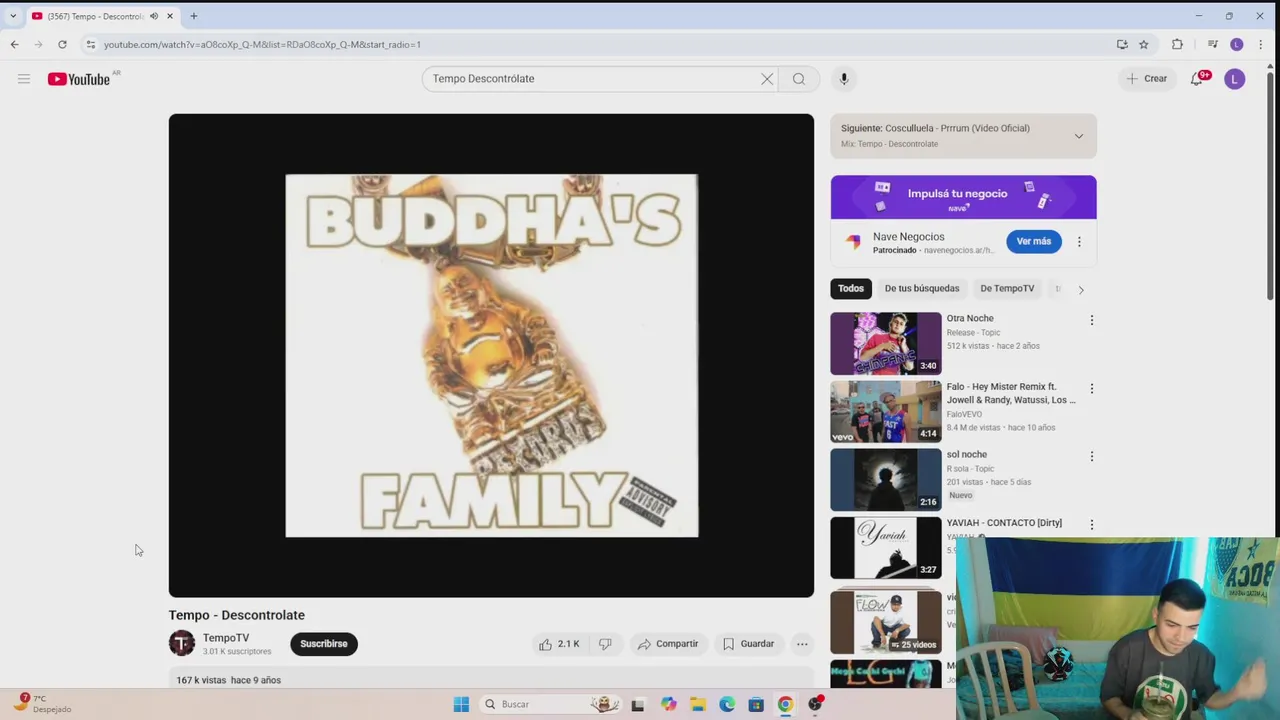Open the YouTube hamburger guide menu
Screen dimensions: 1280x720
(24, 79)
